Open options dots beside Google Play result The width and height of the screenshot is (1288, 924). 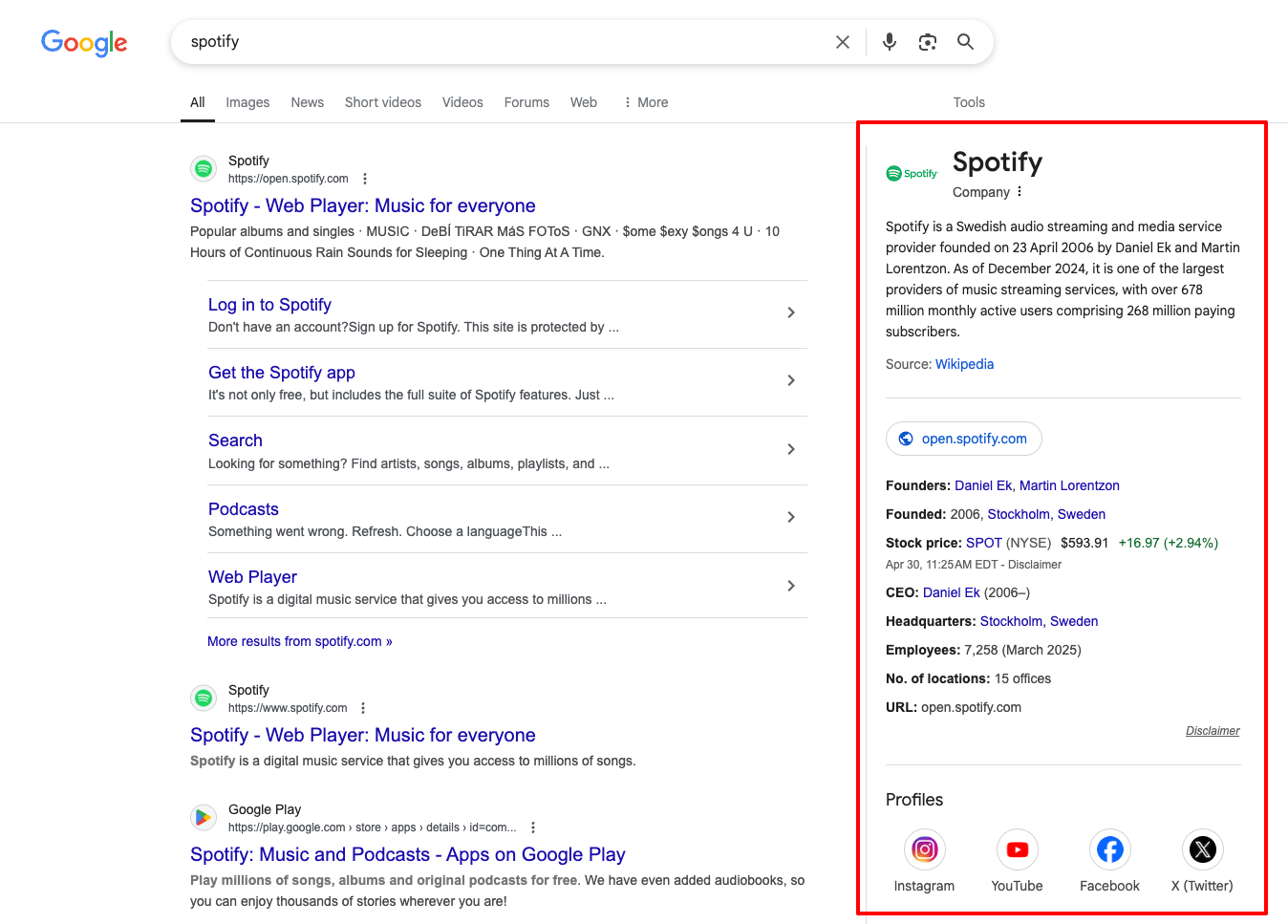coord(533,827)
